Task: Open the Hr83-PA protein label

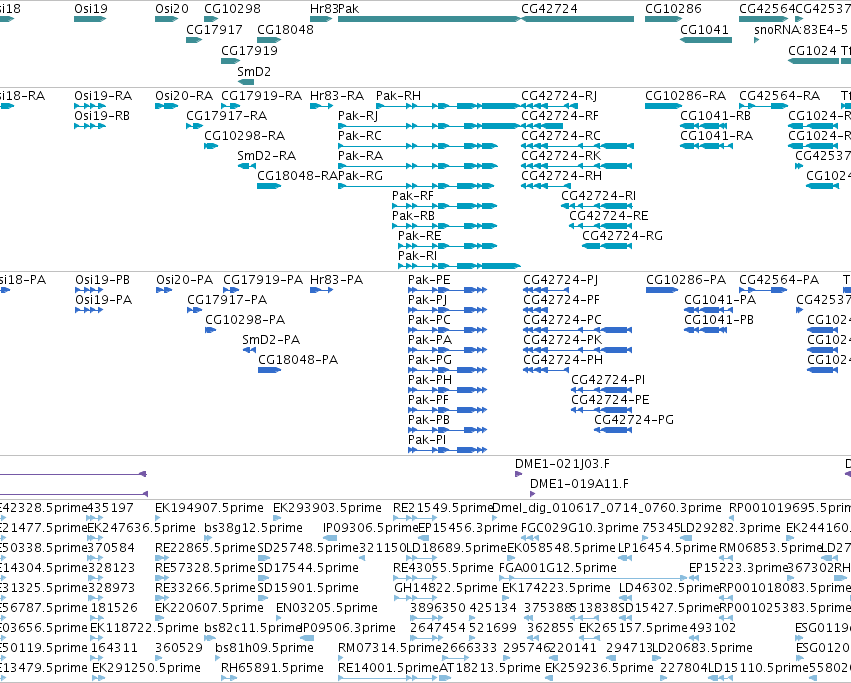Action: click(x=336, y=280)
